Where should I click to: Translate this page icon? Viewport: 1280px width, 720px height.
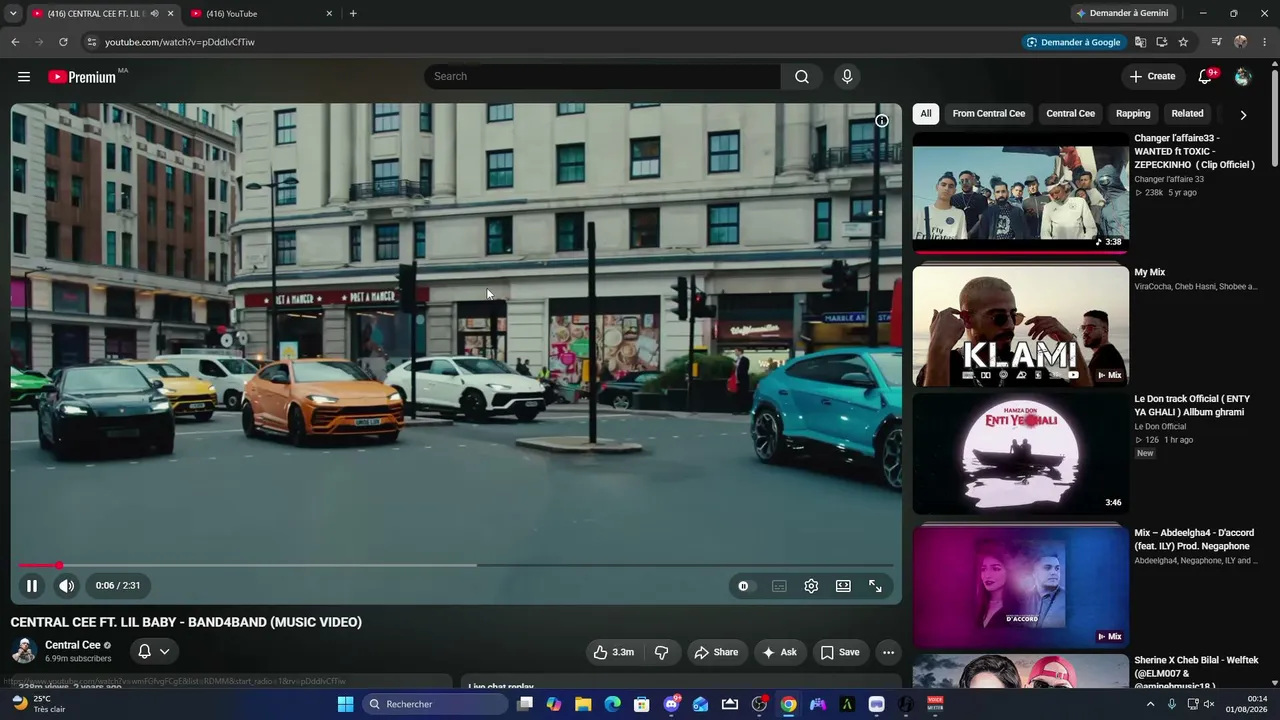pos(1140,42)
